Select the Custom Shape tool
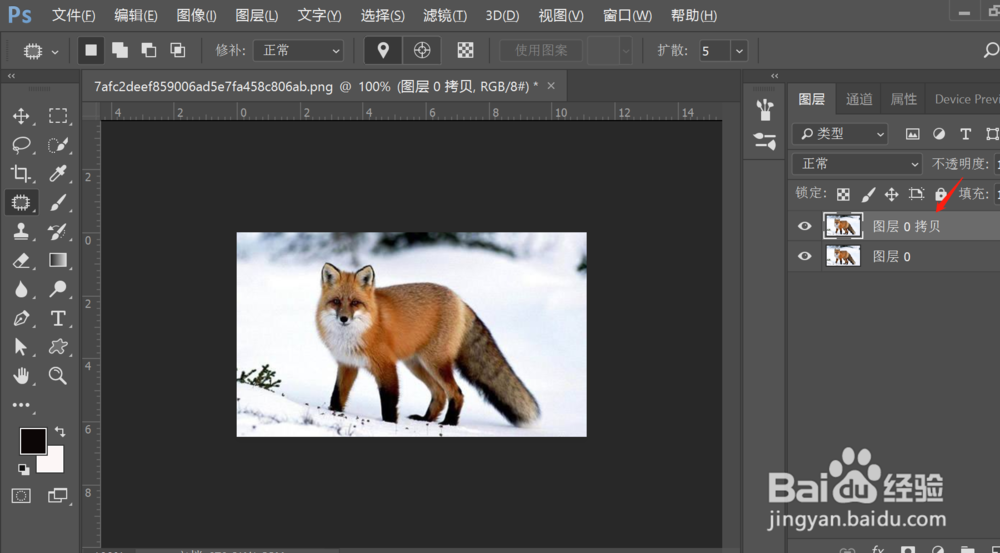Viewport: 1000px width, 553px height. coord(58,347)
